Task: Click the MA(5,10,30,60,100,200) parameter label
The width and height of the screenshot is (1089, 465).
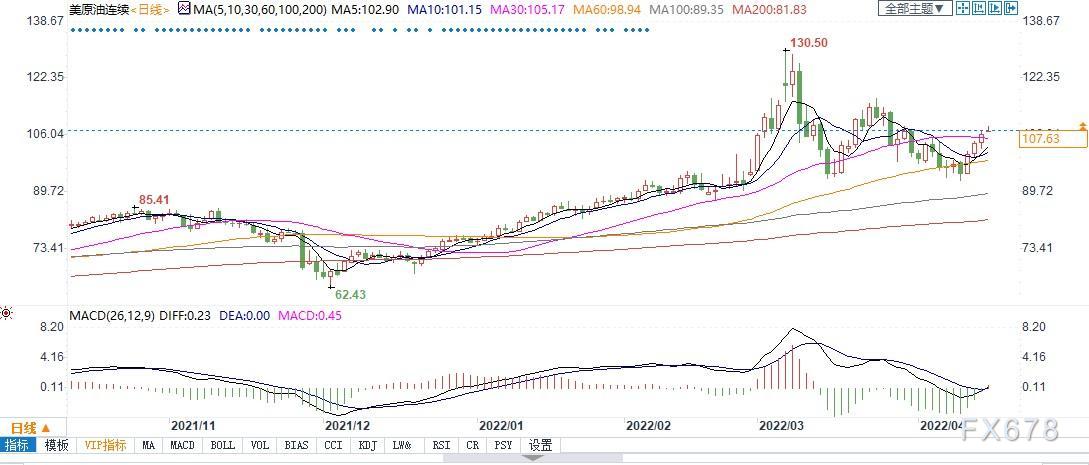Action: pyautogui.click(x=260, y=9)
